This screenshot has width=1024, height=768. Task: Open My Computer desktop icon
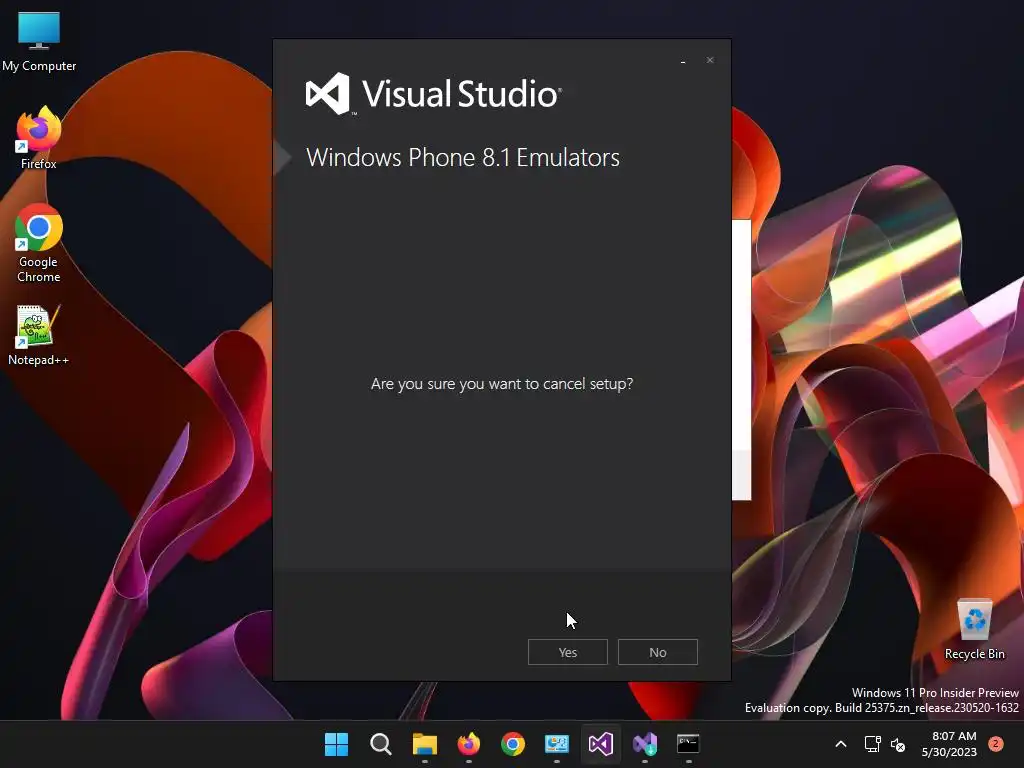pyautogui.click(x=39, y=42)
